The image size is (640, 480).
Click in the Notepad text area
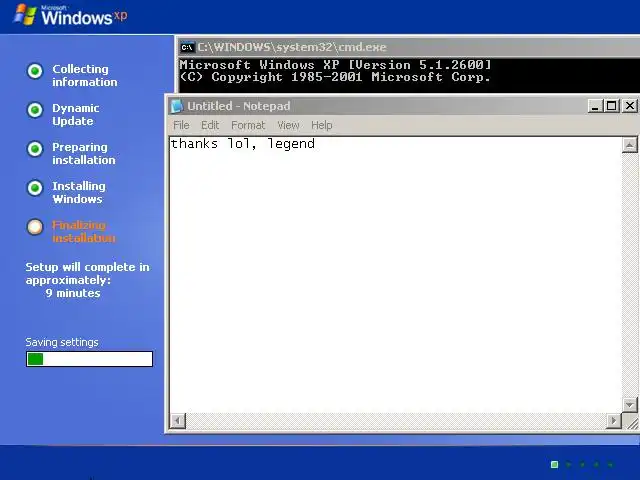[x=396, y=274]
